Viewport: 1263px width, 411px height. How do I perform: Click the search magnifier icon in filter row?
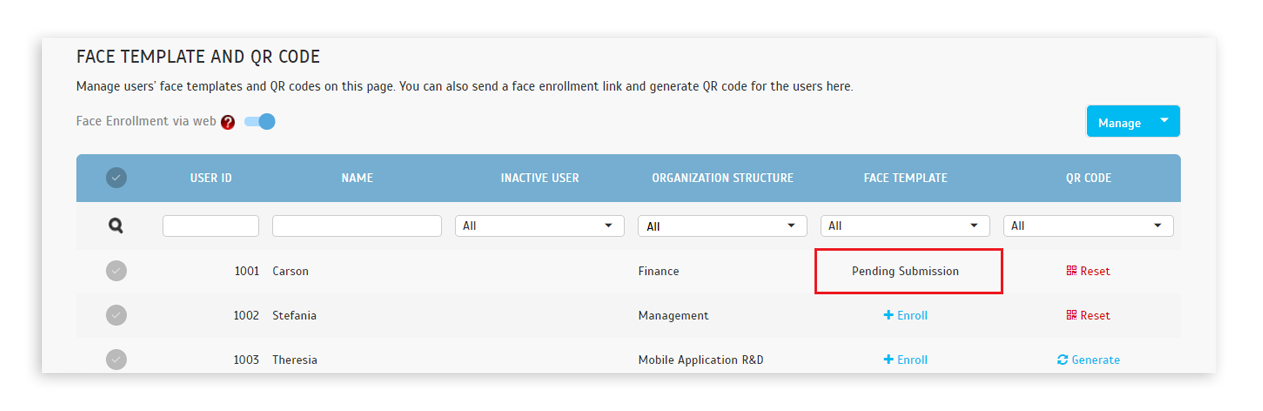coord(116,226)
